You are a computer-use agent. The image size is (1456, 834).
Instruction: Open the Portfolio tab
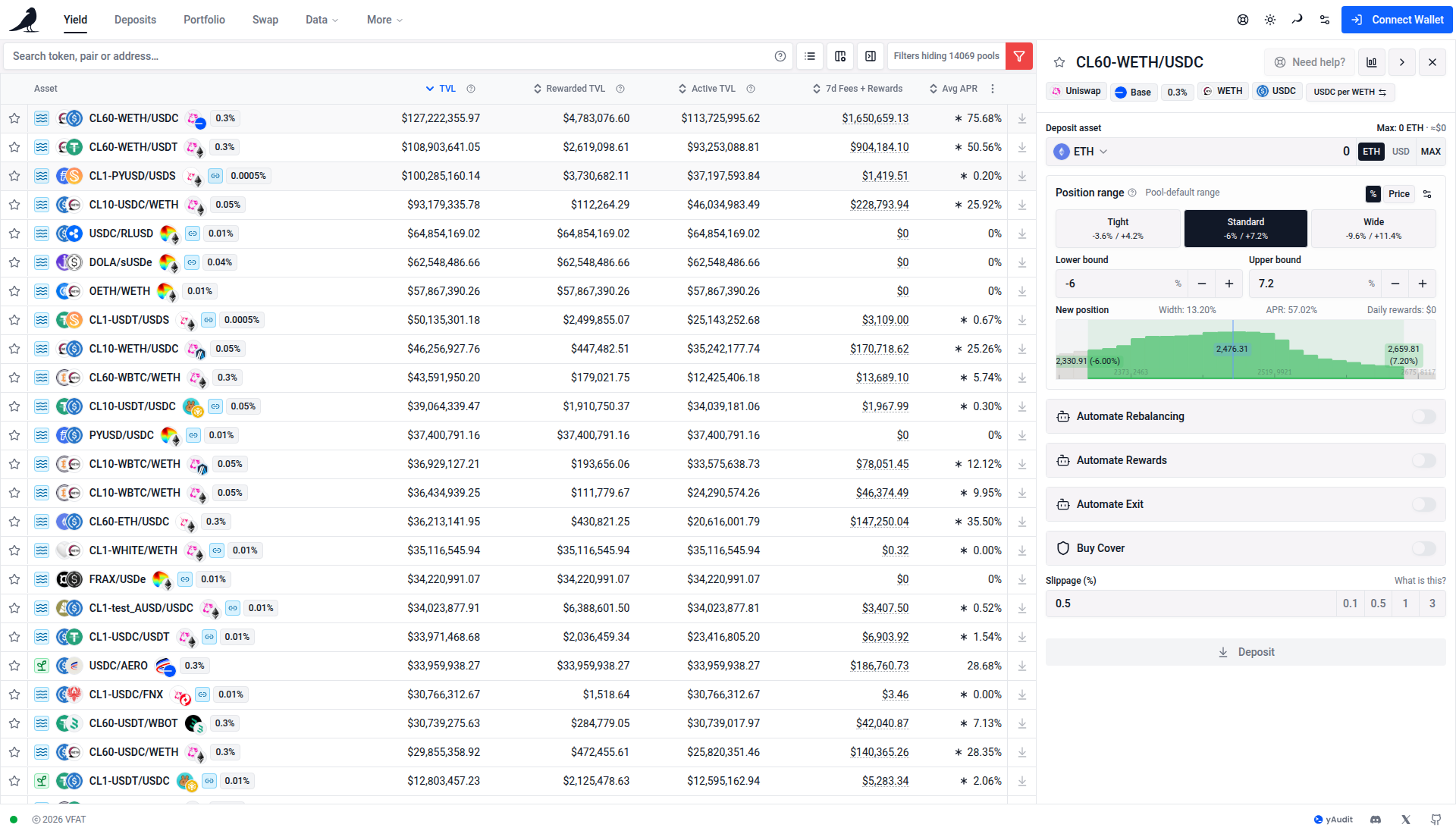(x=204, y=20)
